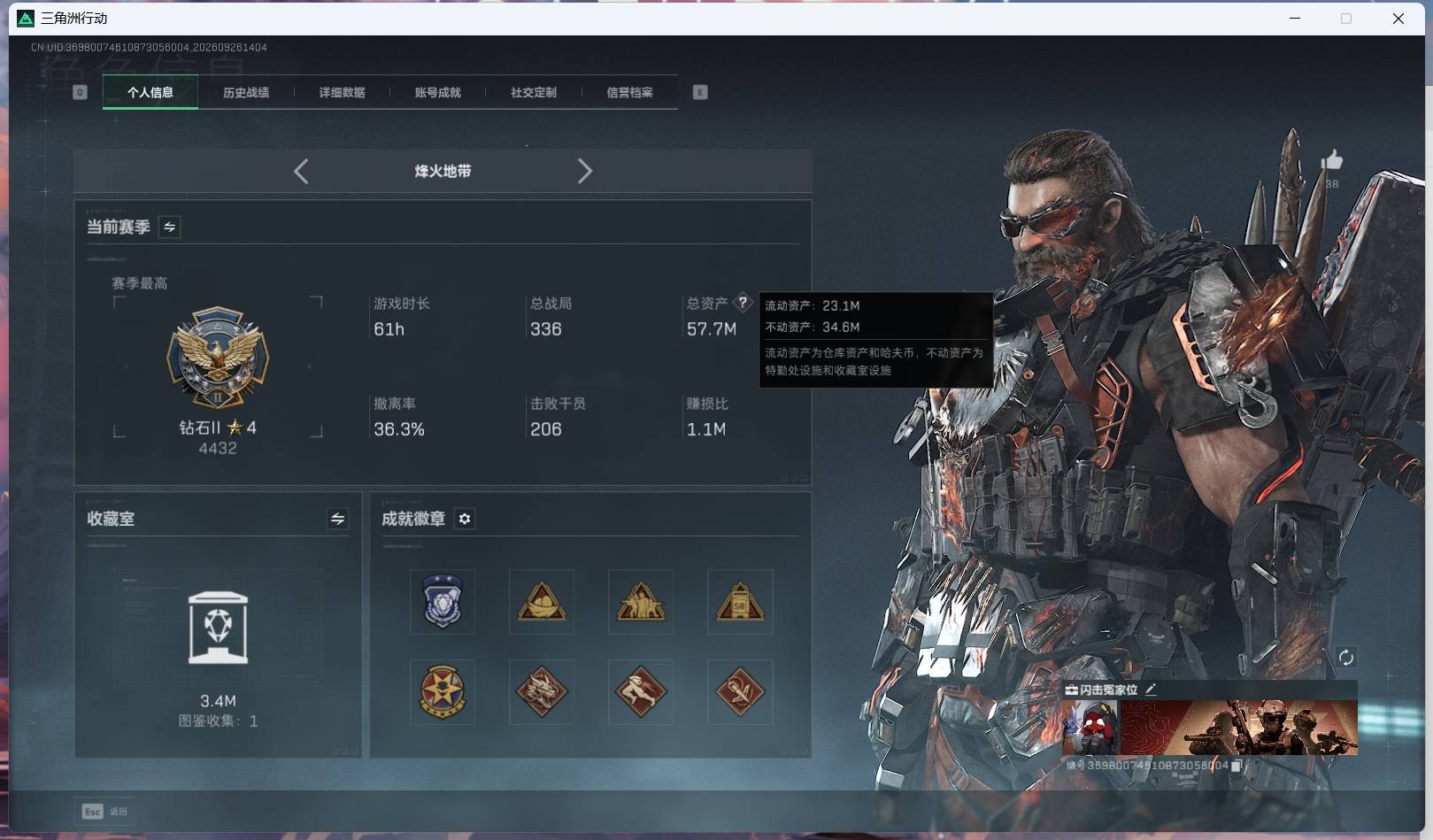Screen dimensions: 1433x840
Task: Click the 图鉴收集：1 text
Action: pos(218,721)
